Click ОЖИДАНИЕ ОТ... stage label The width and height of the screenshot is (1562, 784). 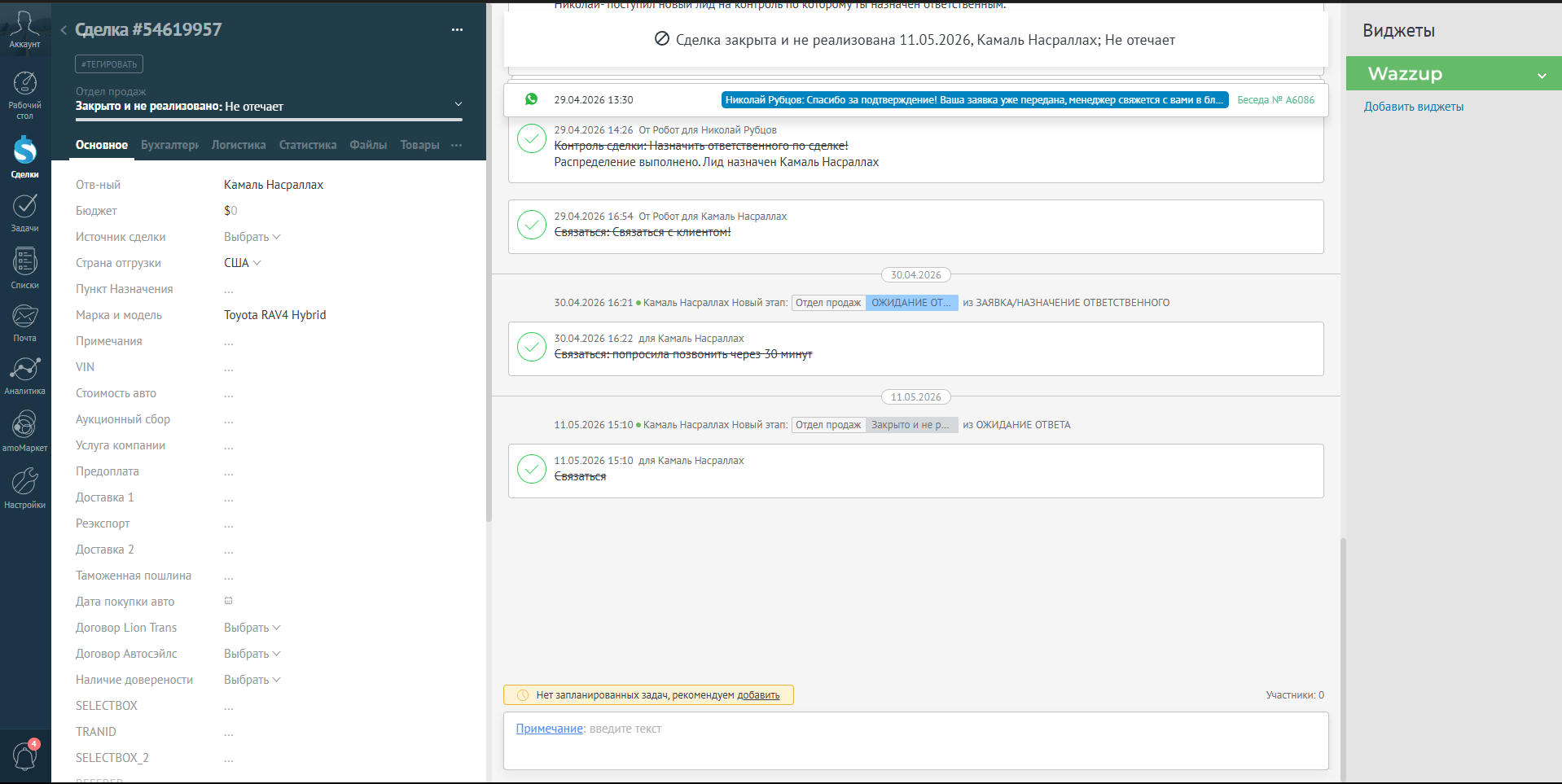(x=911, y=303)
